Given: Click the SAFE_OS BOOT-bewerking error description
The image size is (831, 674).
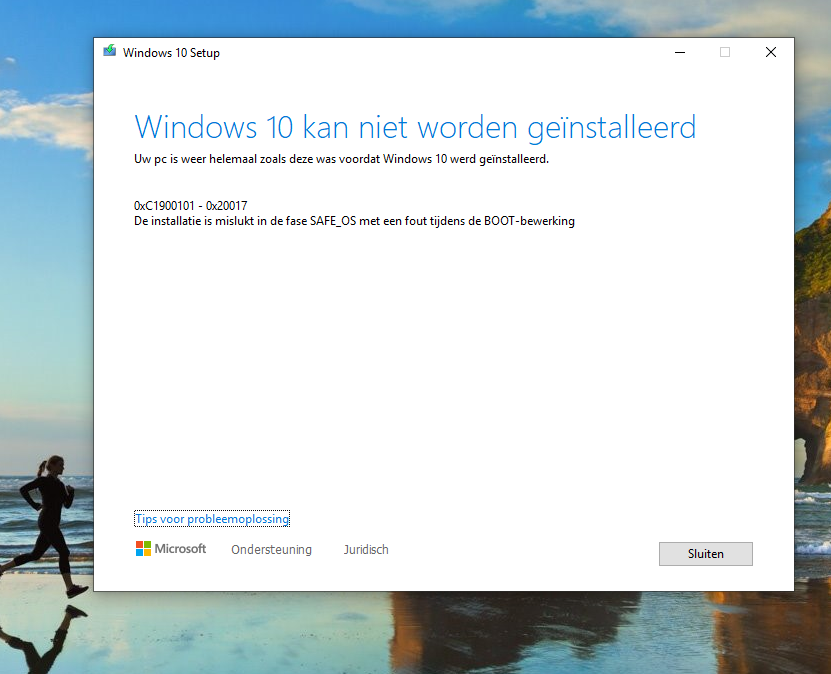Looking at the screenshot, I should click(x=354, y=221).
